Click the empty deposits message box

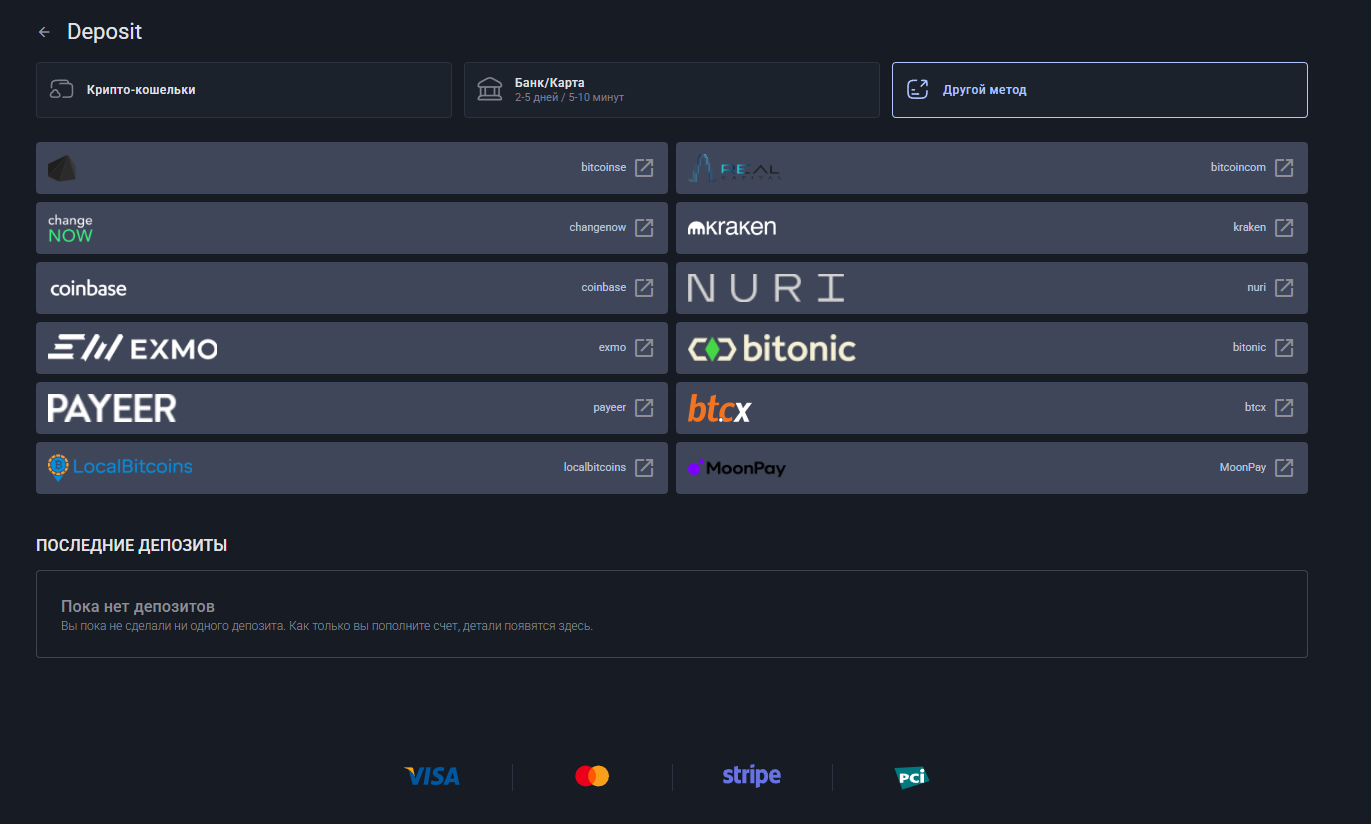pos(671,614)
